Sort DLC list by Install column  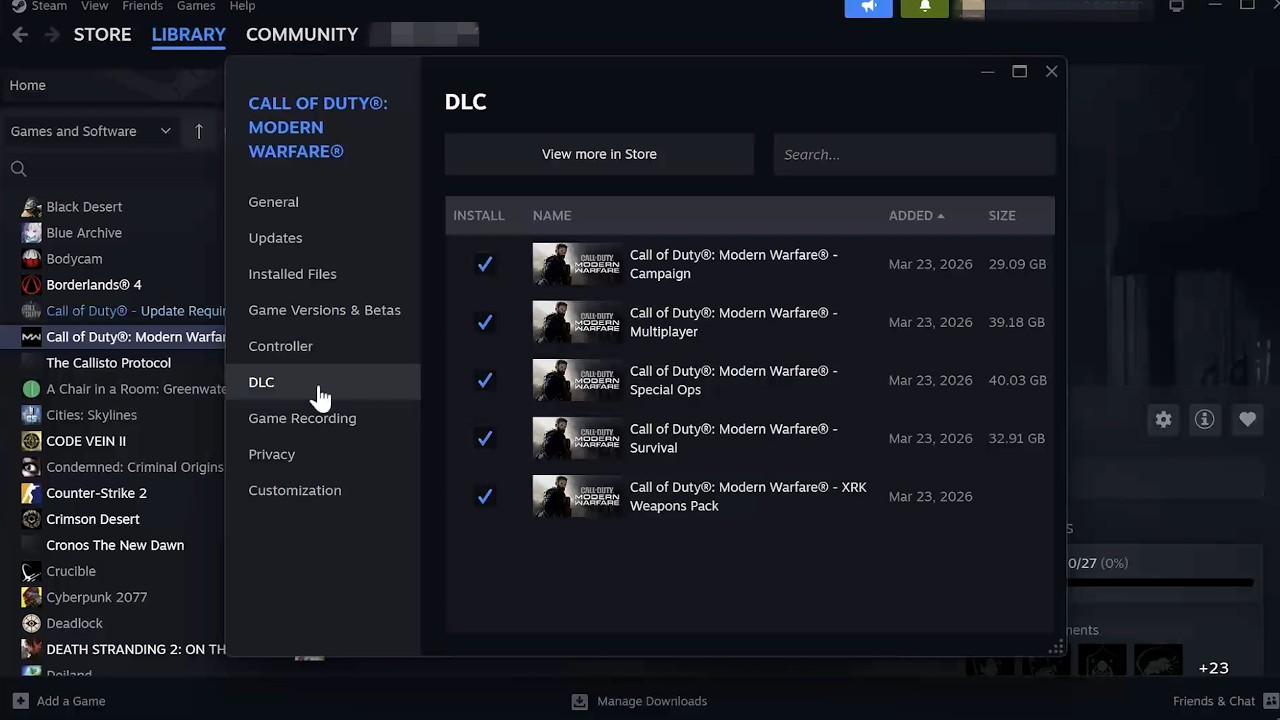(479, 216)
